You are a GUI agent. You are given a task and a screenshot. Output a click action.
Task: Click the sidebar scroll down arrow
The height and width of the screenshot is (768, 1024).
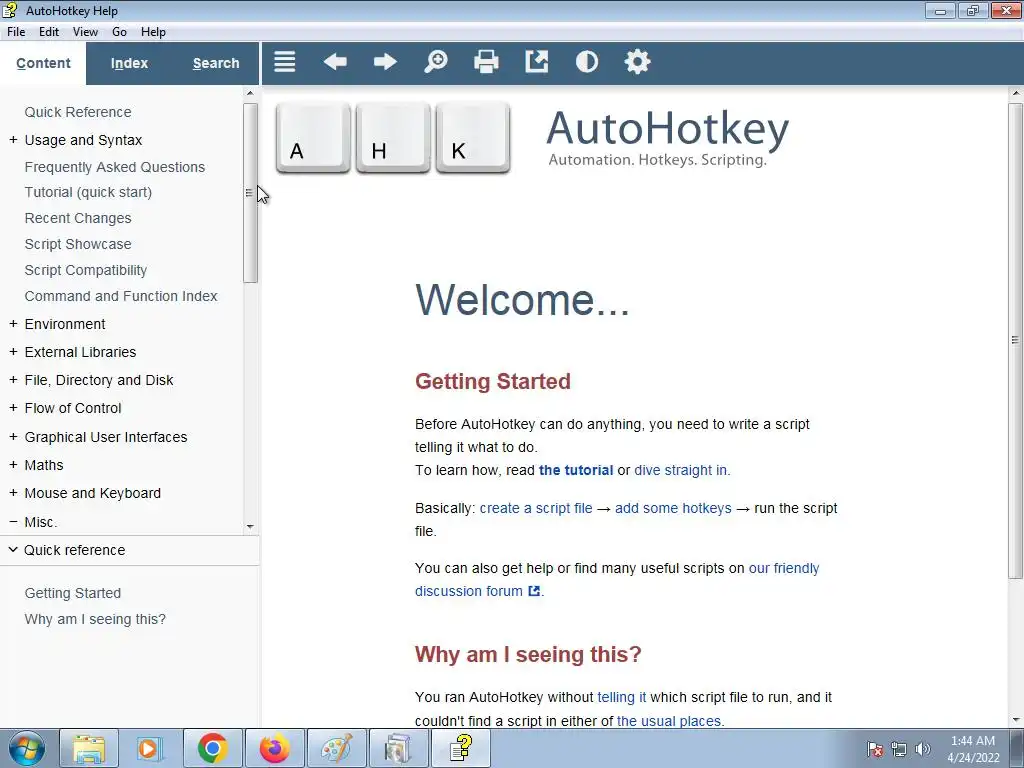pos(249,526)
